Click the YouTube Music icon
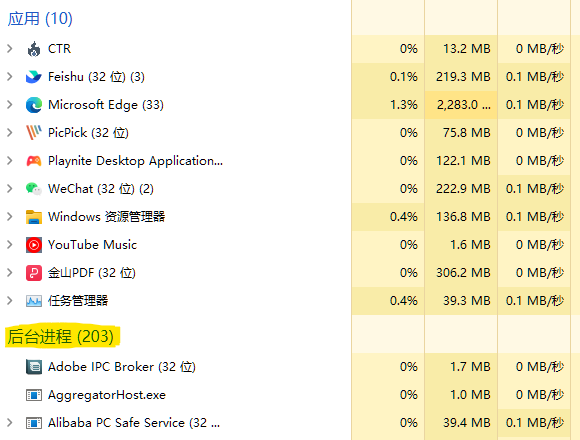The width and height of the screenshot is (580, 440). point(34,245)
